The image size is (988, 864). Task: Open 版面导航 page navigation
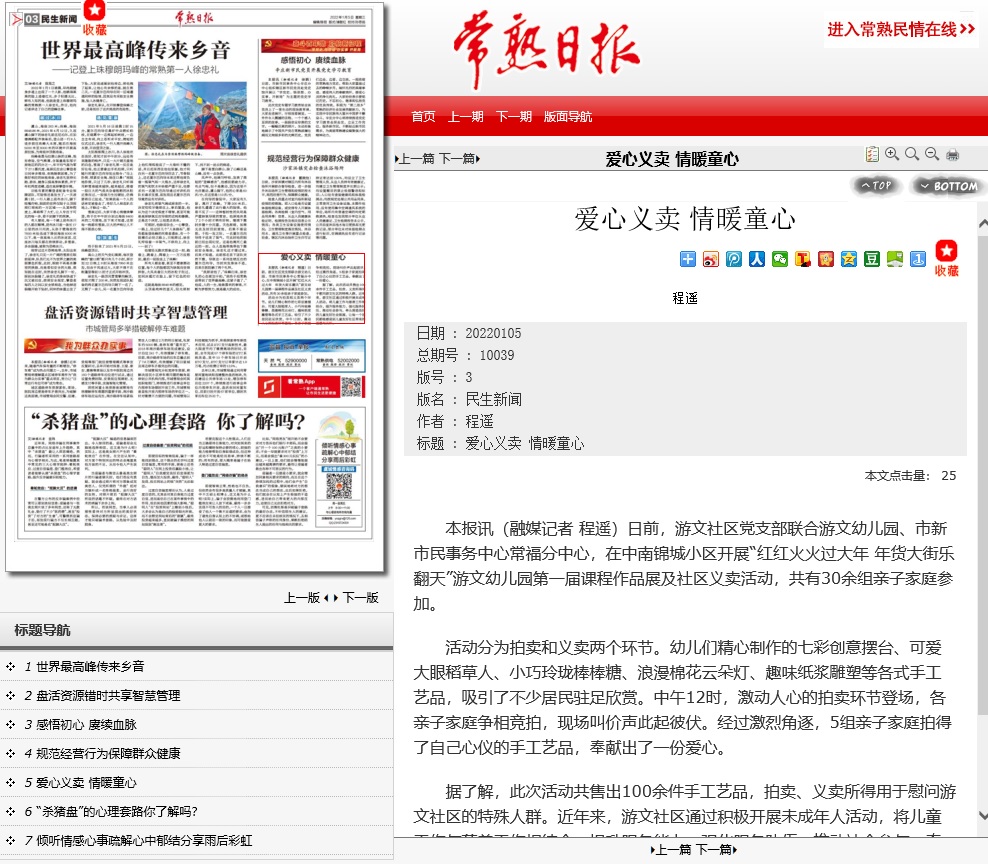(568, 117)
